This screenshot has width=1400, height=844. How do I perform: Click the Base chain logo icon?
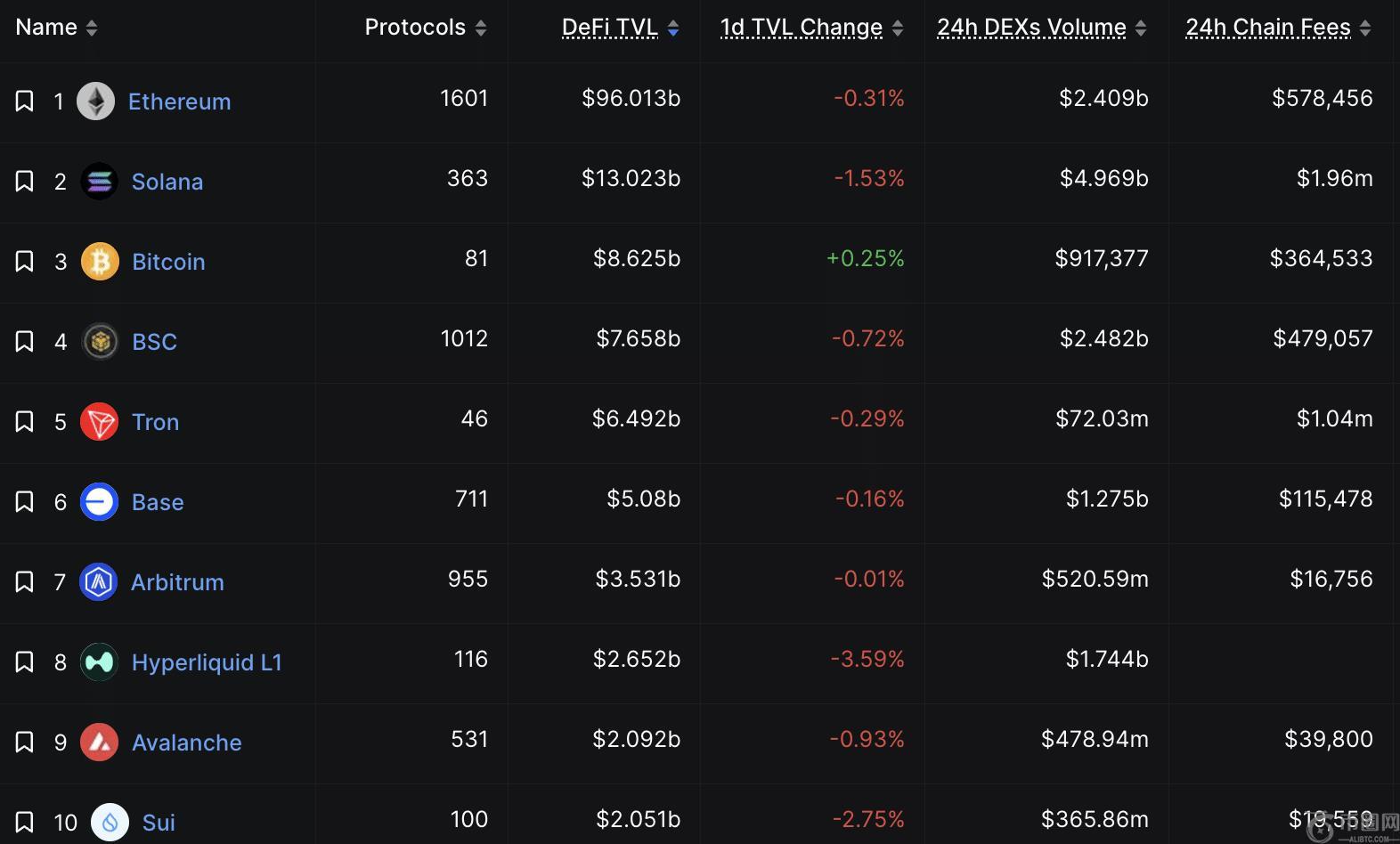[99, 502]
